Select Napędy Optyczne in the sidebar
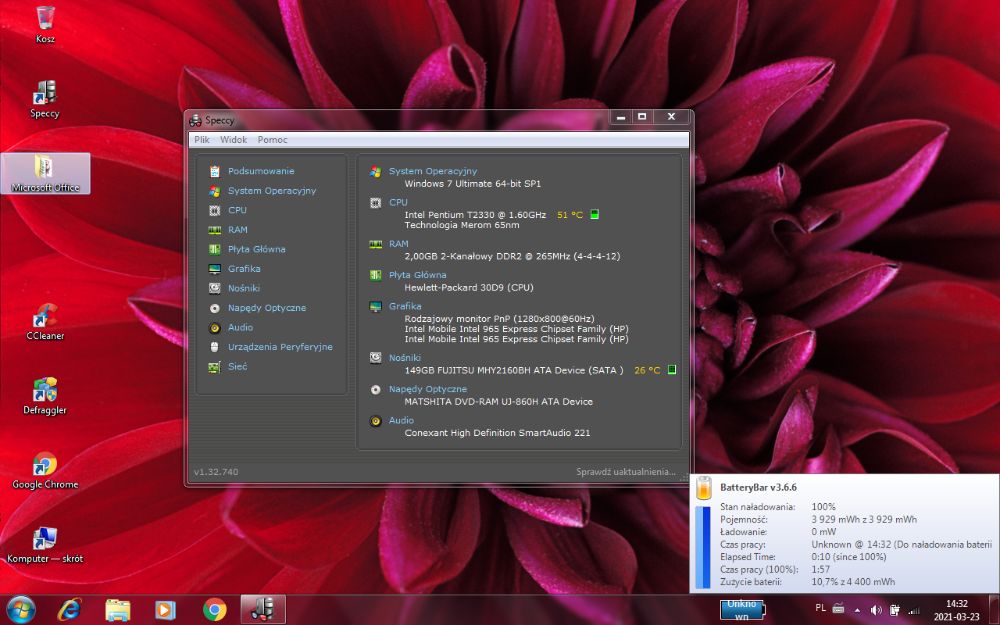This screenshot has width=1000, height=625. 267,308
